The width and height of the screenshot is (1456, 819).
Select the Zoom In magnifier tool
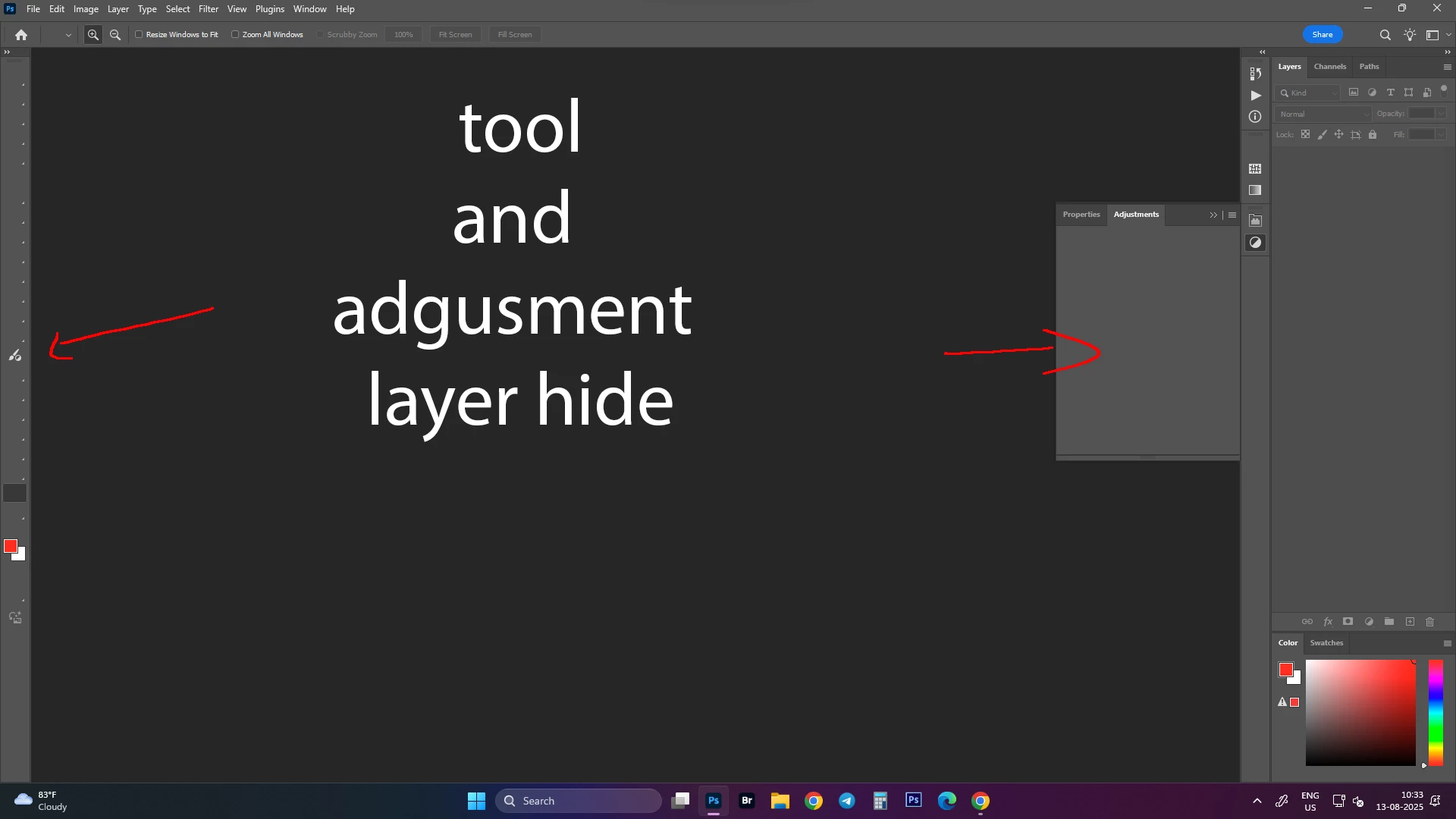[93, 35]
